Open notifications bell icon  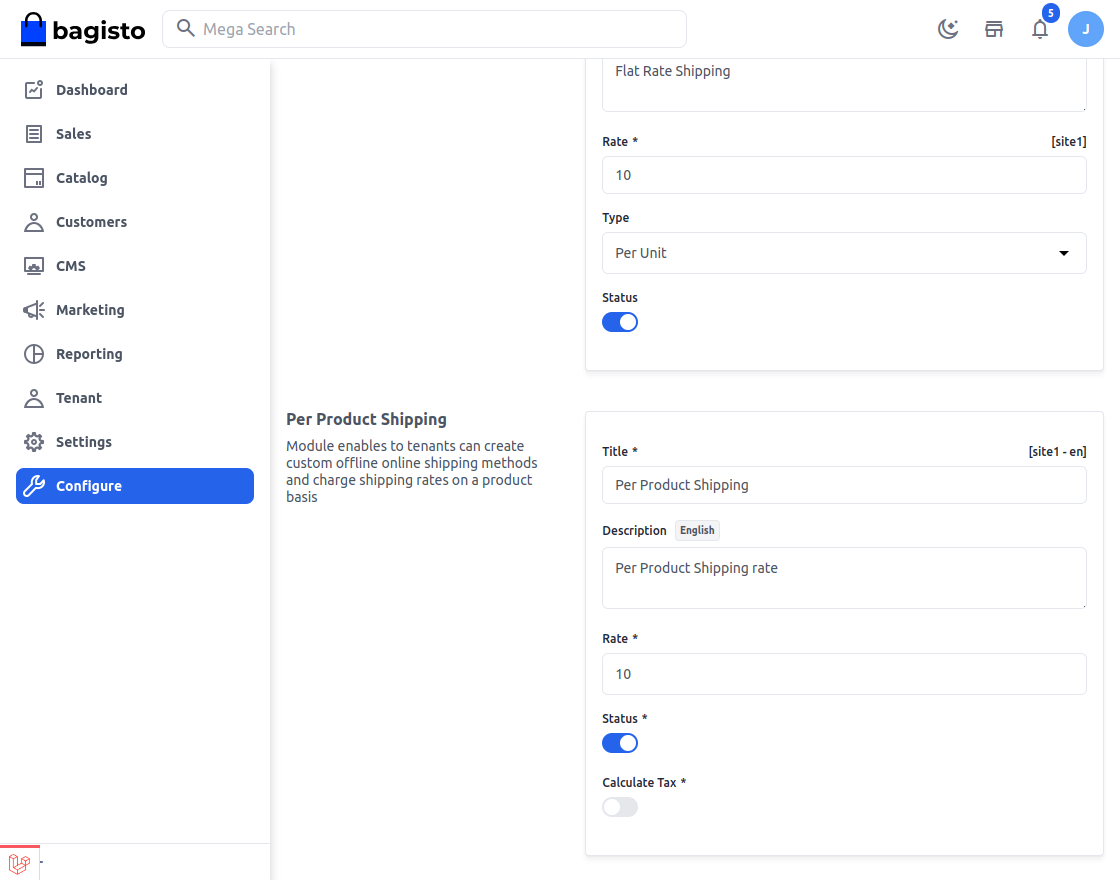click(x=1040, y=29)
